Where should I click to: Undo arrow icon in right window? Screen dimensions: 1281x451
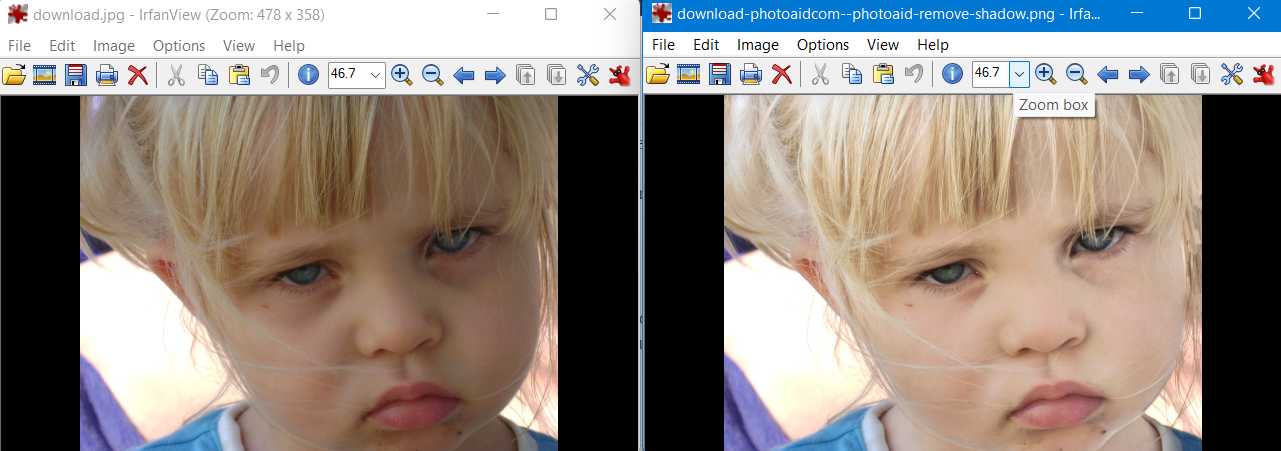913,74
